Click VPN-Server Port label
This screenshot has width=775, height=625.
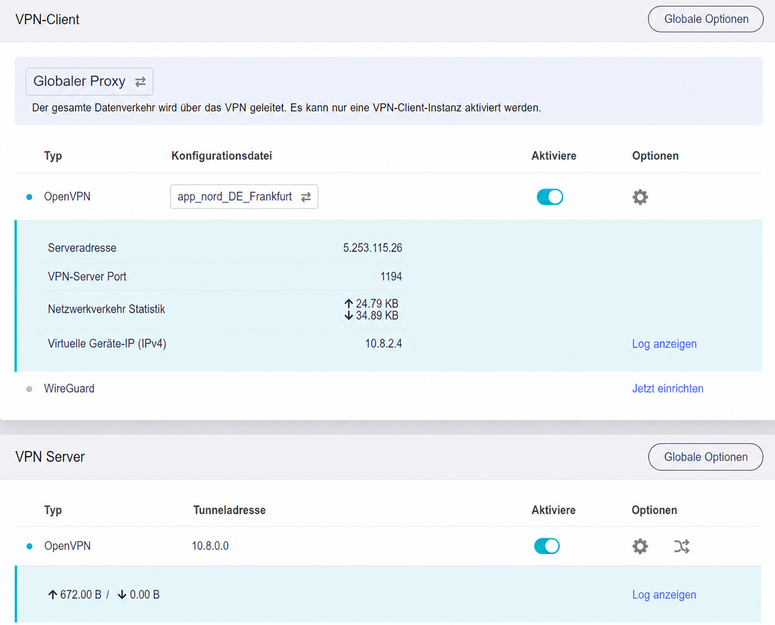click(x=87, y=277)
